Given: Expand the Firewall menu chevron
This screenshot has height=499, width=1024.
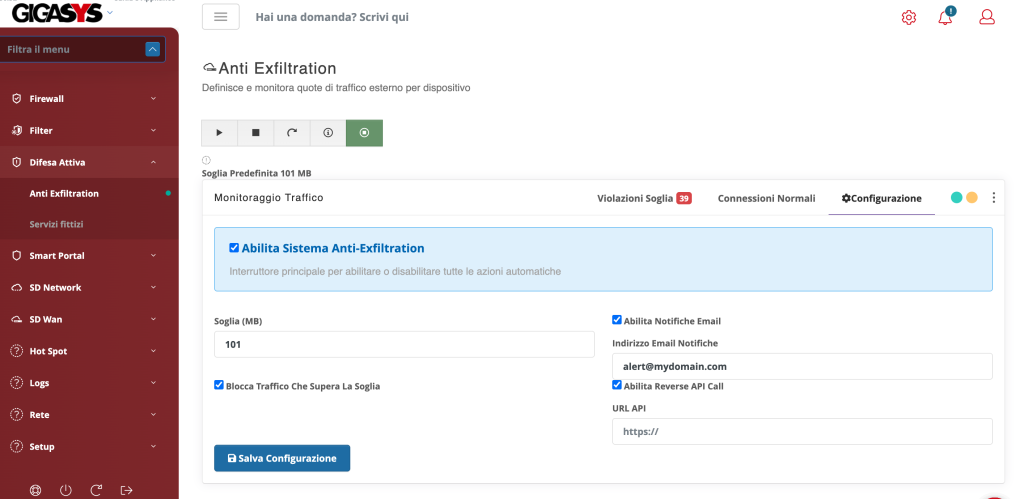Looking at the screenshot, I should click(x=153, y=99).
